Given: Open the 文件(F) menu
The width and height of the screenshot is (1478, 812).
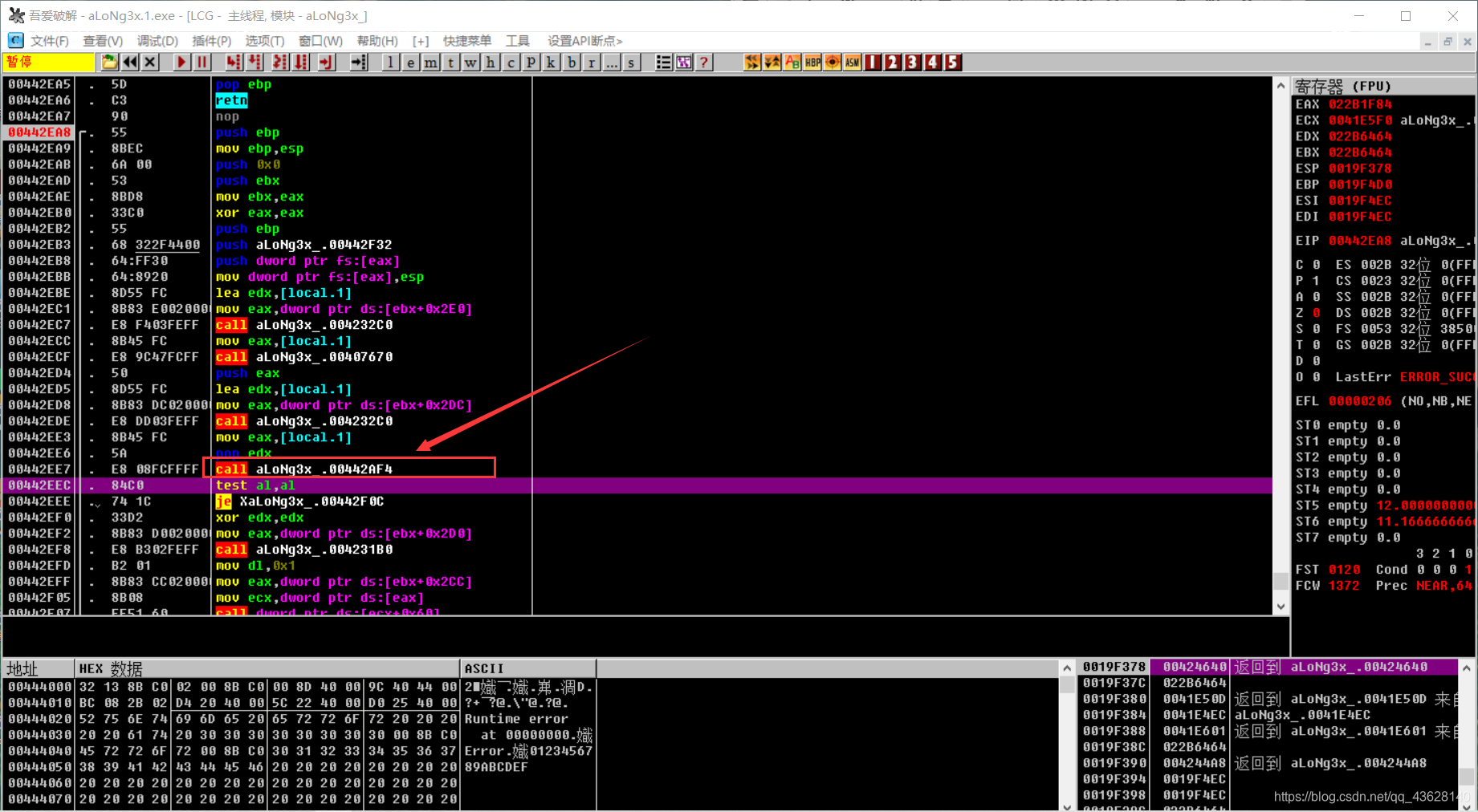Looking at the screenshot, I should click(50, 41).
